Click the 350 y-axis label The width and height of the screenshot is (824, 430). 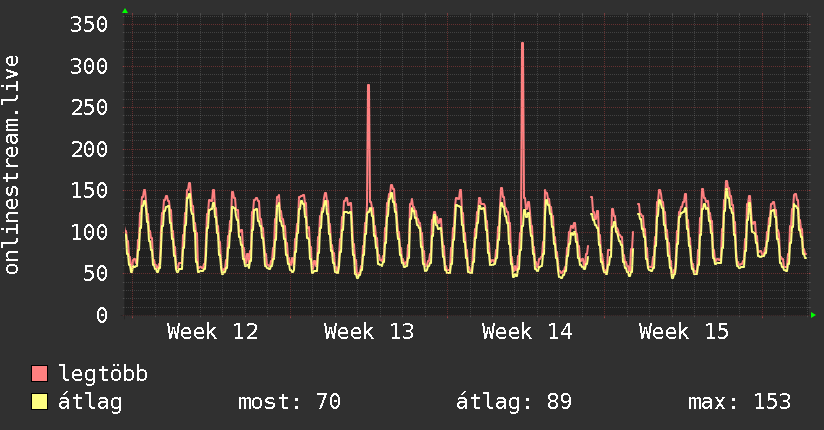(89, 24)
